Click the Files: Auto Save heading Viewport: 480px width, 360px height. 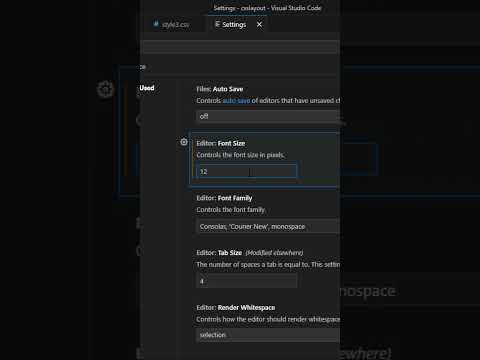click(x=220, y=89)
